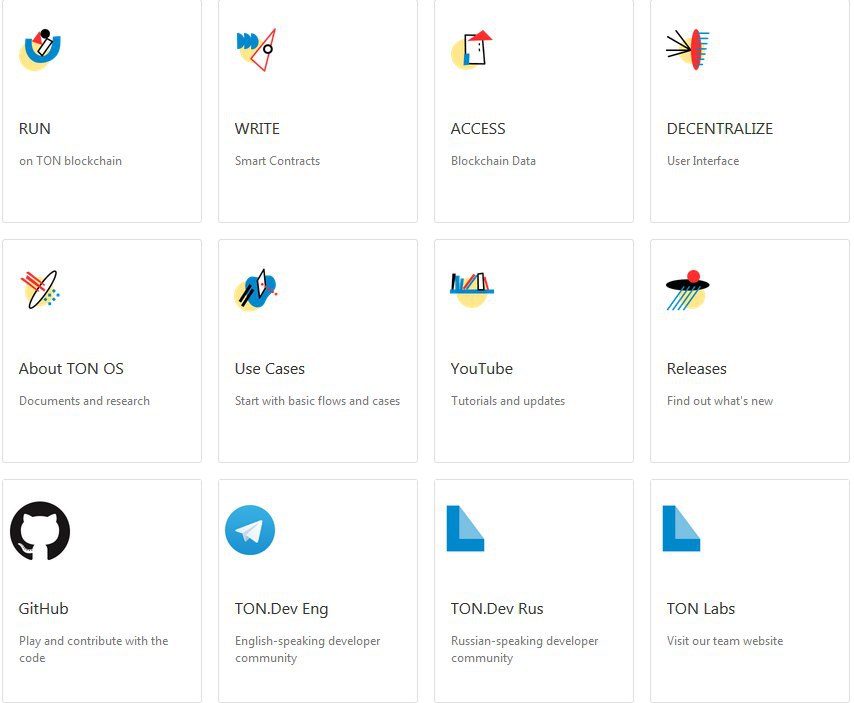Open the Use Cases heading

pyautogui.click(x=270, y=369)
